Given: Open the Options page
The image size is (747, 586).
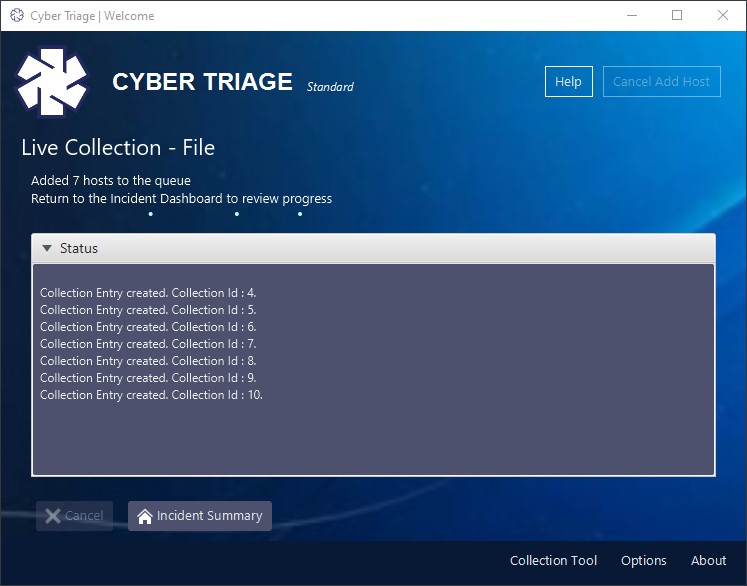Looking at the screenshot, I should click(644, 560).
